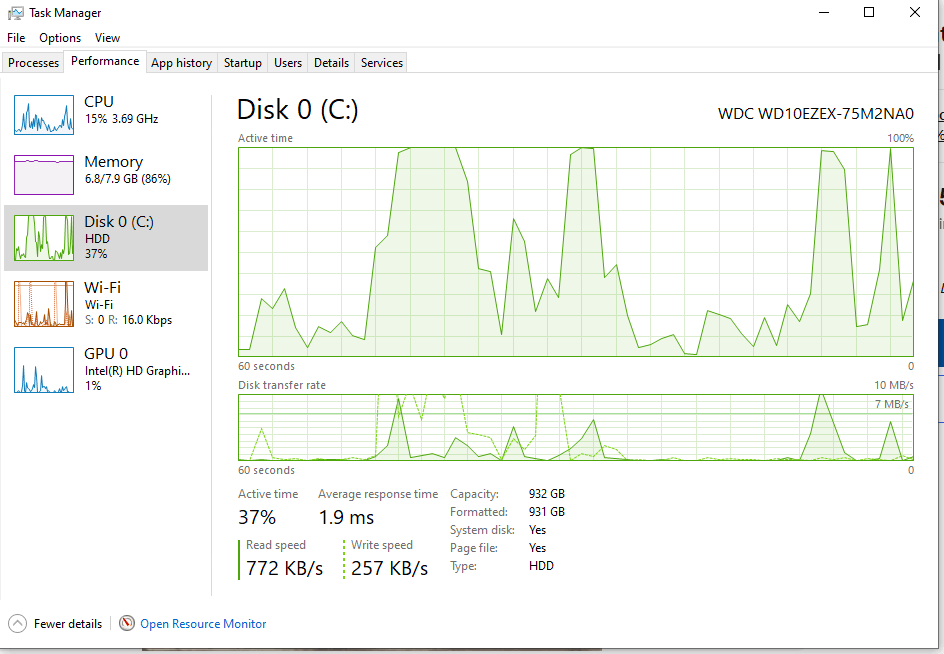The image size is (944, 654).
Task: Select the Performance tab
Action: pyautogui.click(x=105, y=61)
